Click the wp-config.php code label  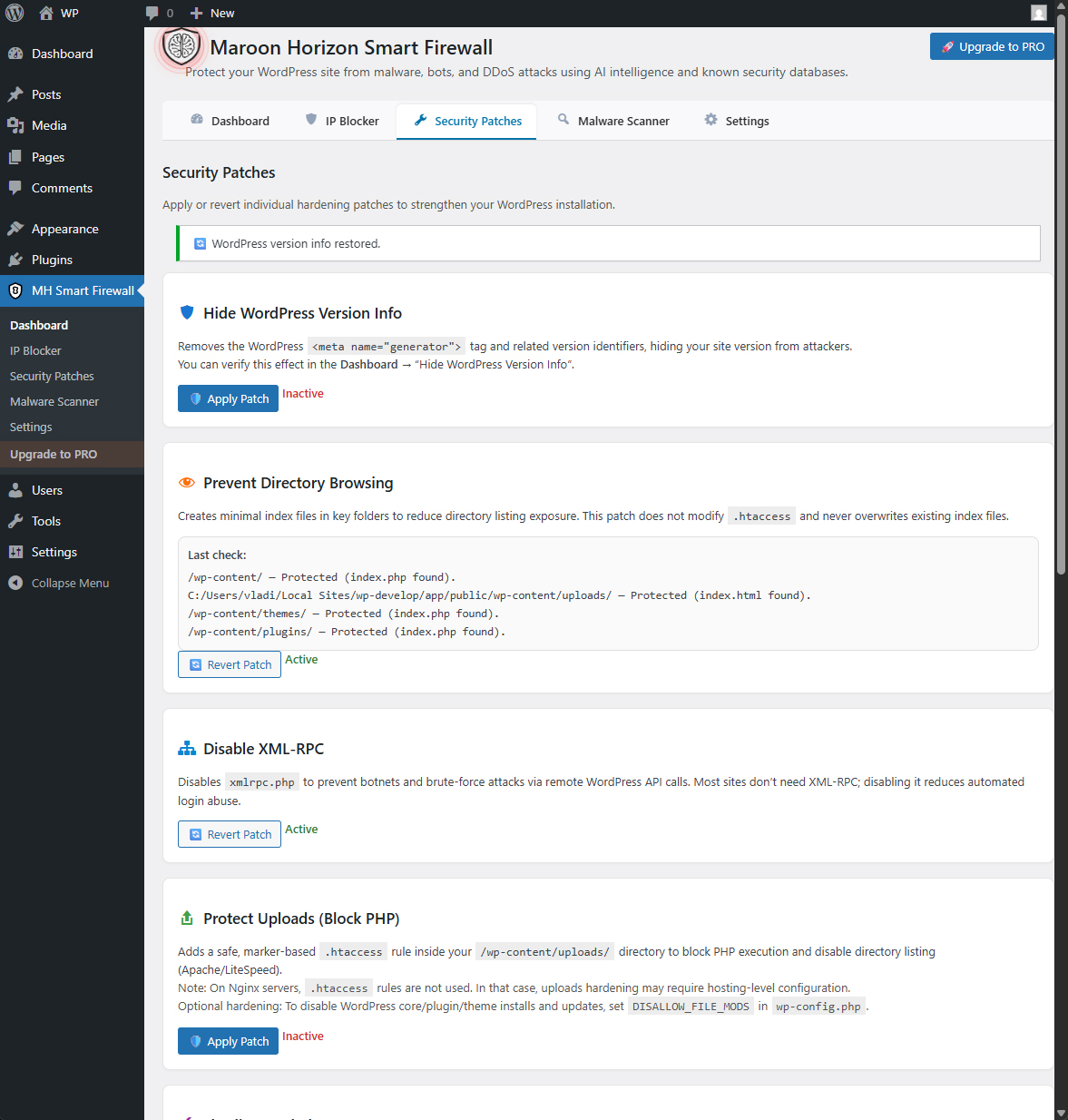tap(818, 1007)
